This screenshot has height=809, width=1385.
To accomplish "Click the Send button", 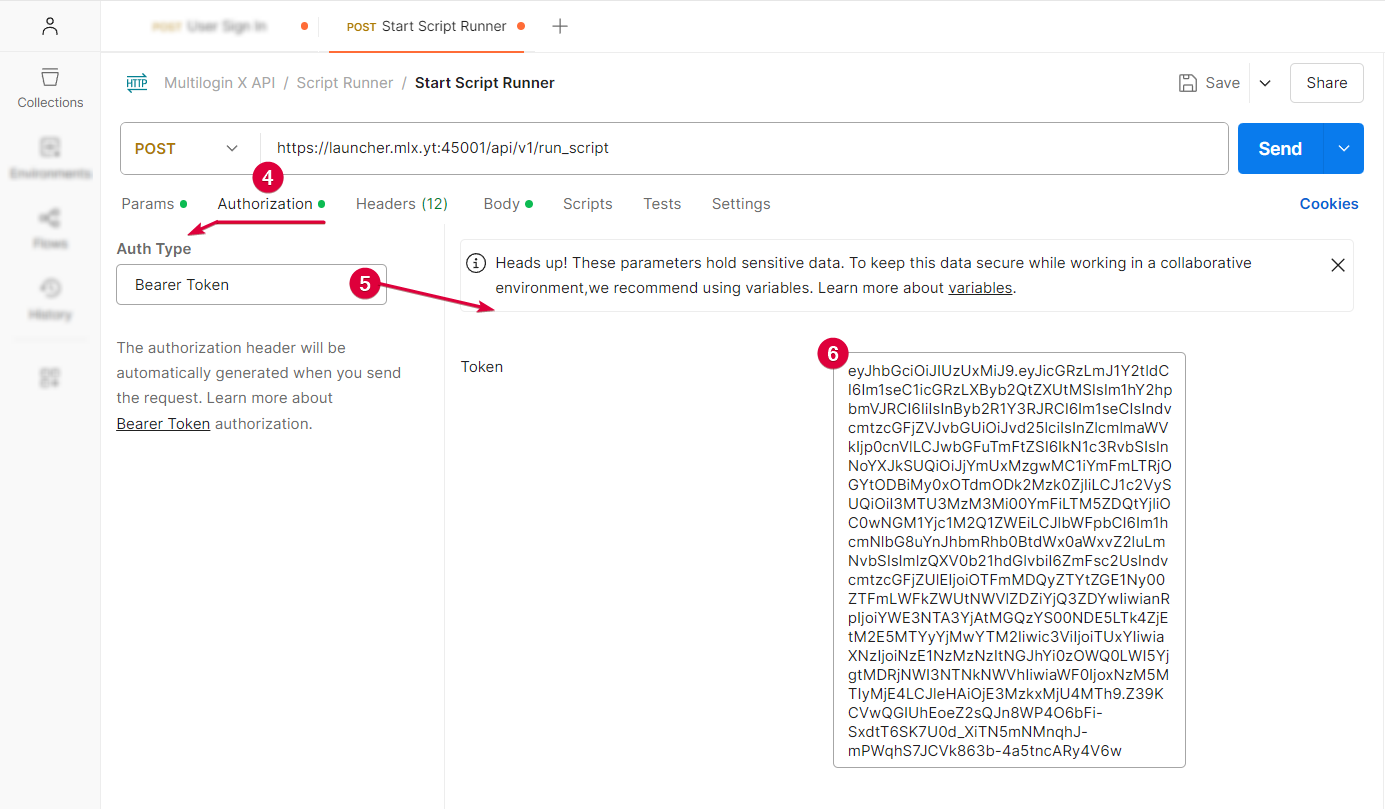I will point(1279,147).
